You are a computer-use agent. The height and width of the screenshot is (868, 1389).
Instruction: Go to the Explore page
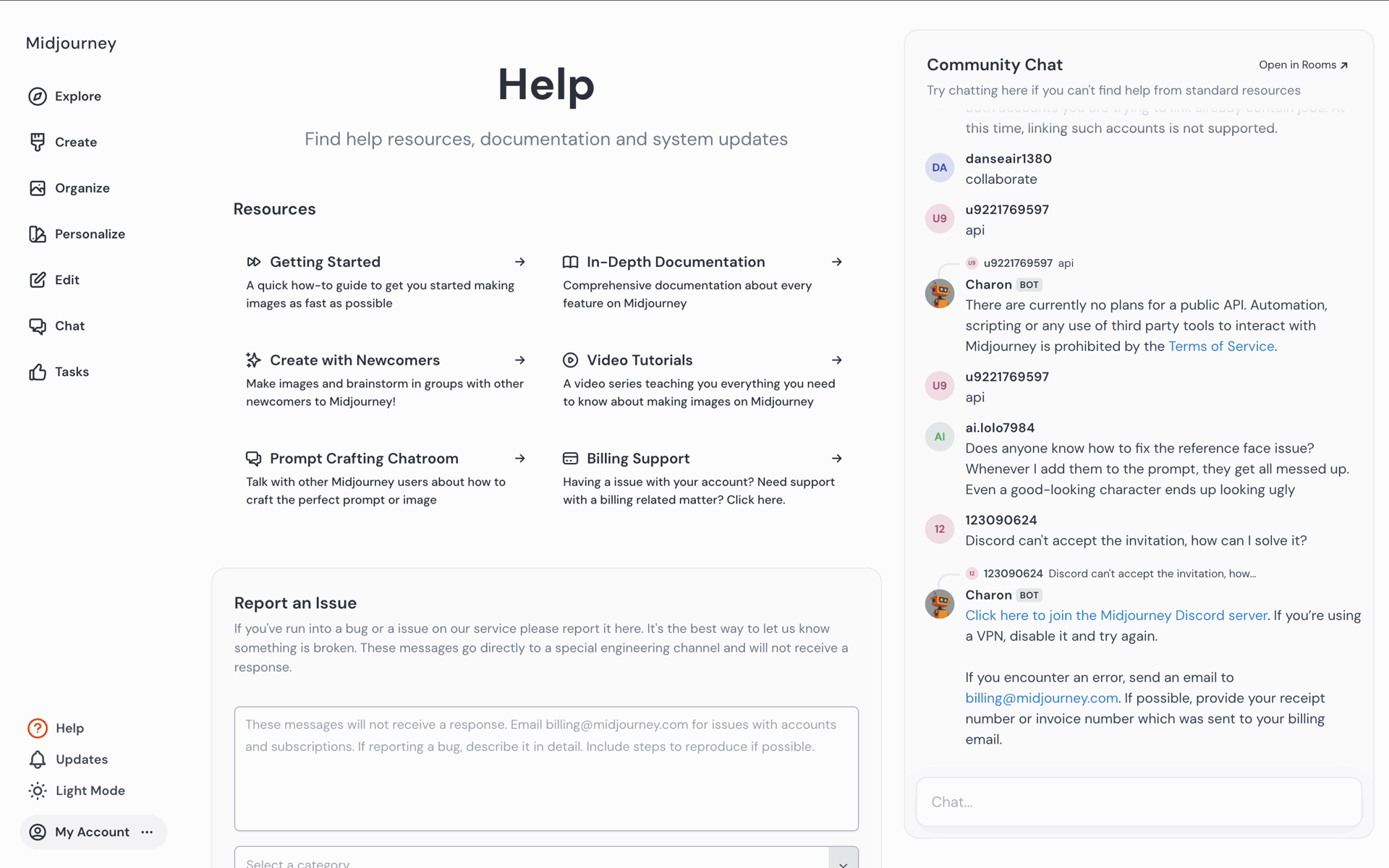click(78, 96)
